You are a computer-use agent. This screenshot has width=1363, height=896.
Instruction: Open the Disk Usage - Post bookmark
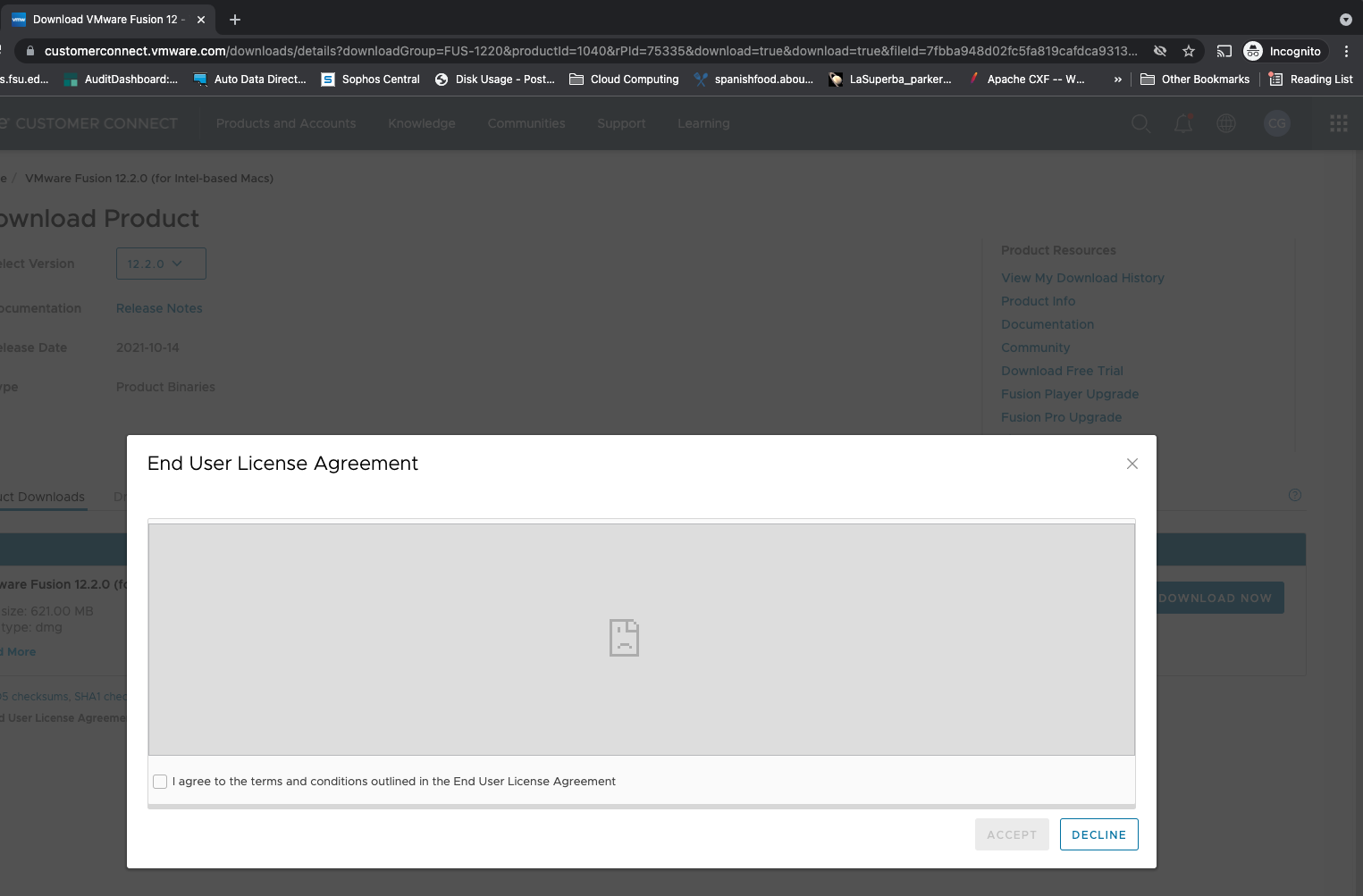click(x=494, y=80)
